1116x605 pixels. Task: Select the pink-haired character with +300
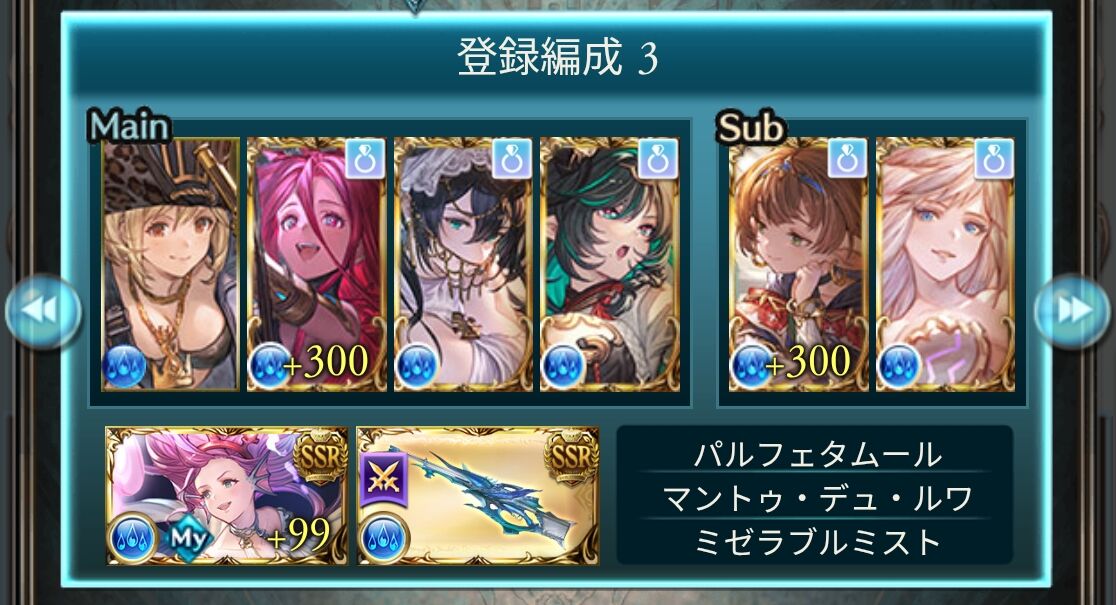pyautogui.click(x=317, y=264)
